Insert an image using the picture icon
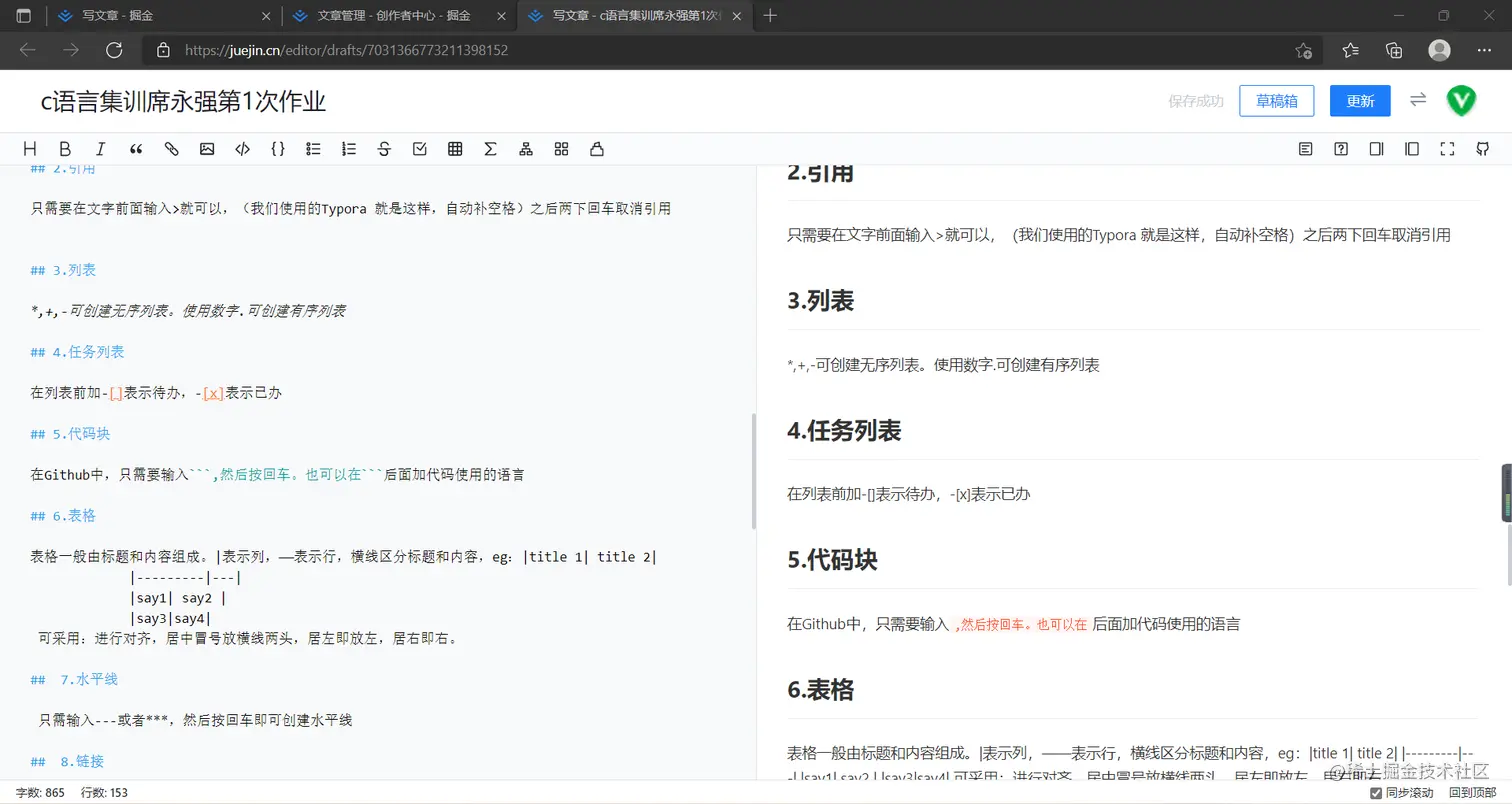Screen dimensions: 1512x804 (207, 149)
